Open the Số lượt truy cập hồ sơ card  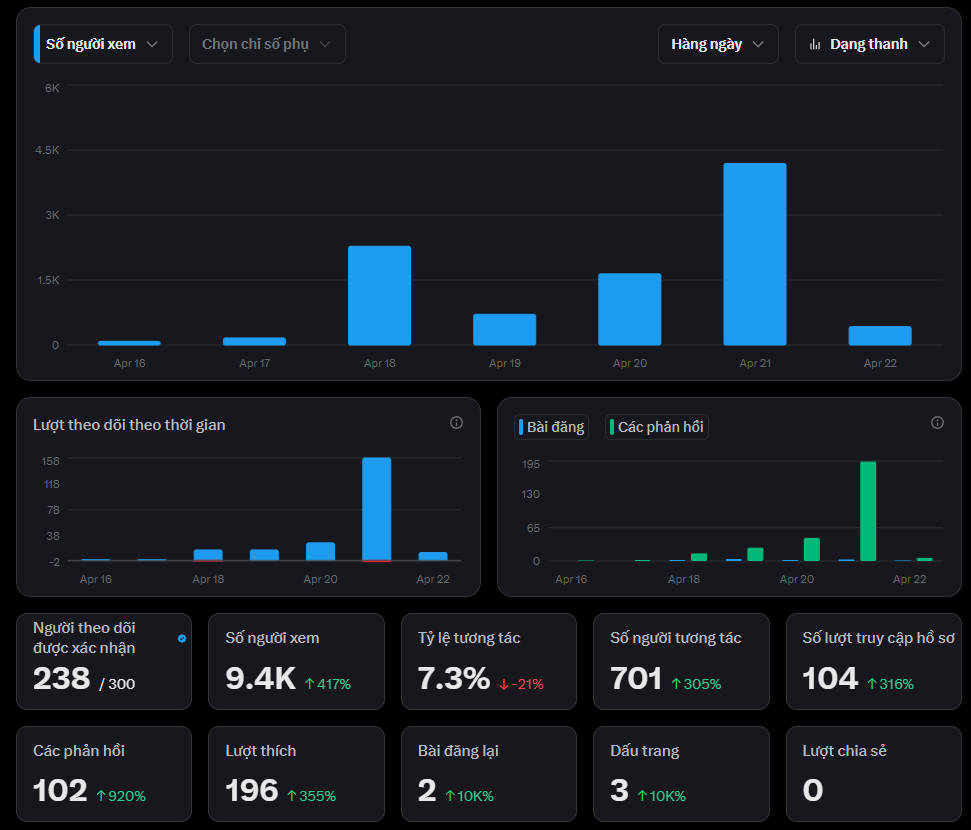pos(874,661)
